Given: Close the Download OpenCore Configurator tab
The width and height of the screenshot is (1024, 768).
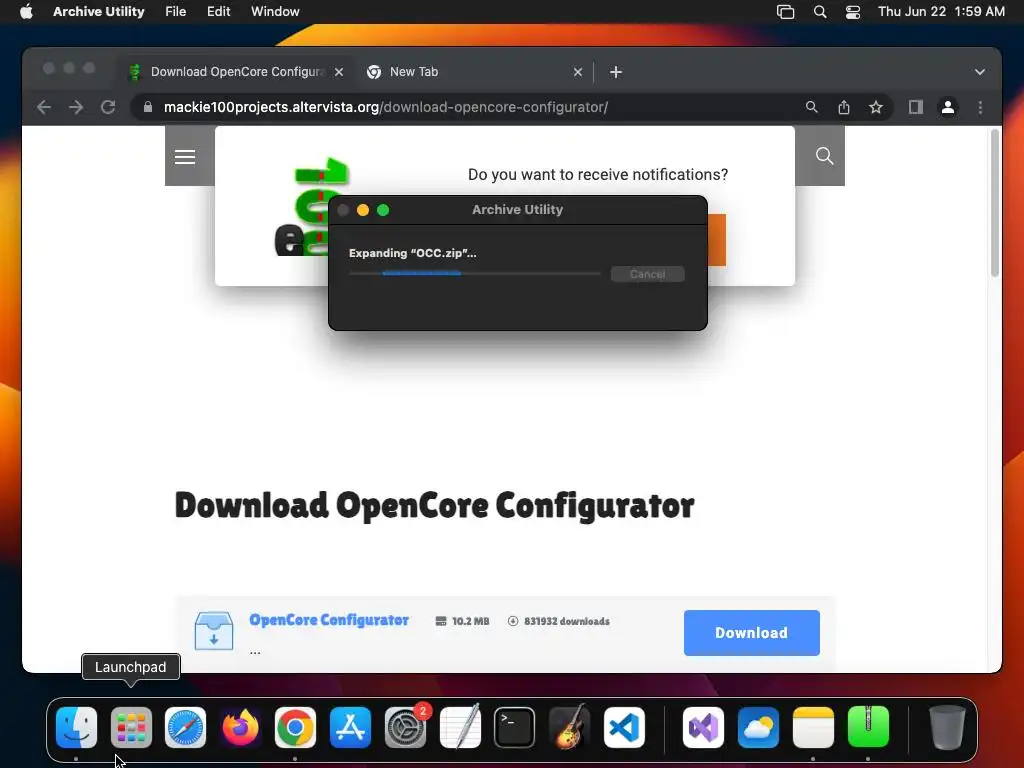Looking at the screenshot, I should (x=339, y=72).
